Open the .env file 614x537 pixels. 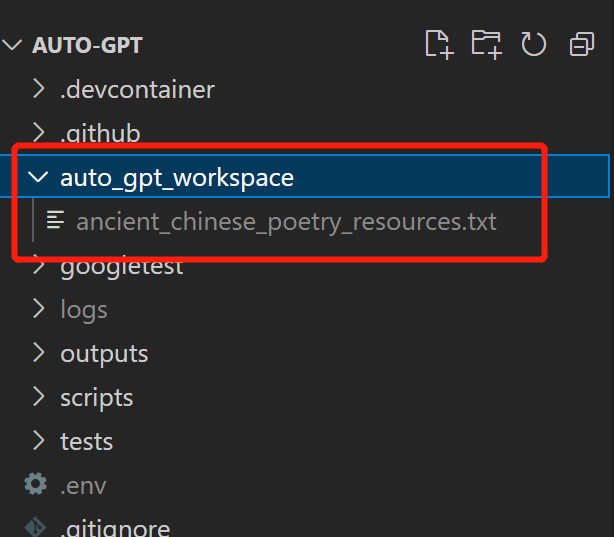point(83,486)
